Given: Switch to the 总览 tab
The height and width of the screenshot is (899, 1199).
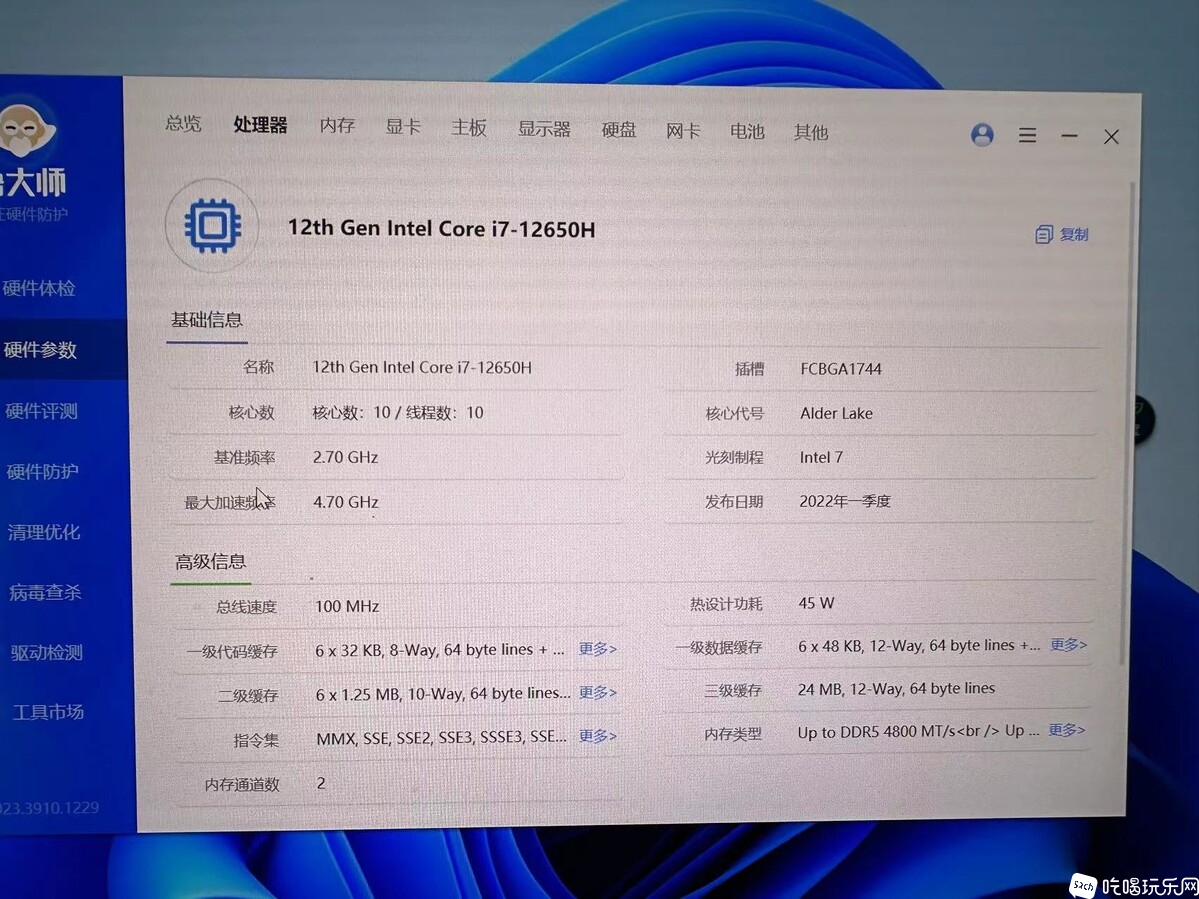Looking at the screenshot, I should (184, 123).
